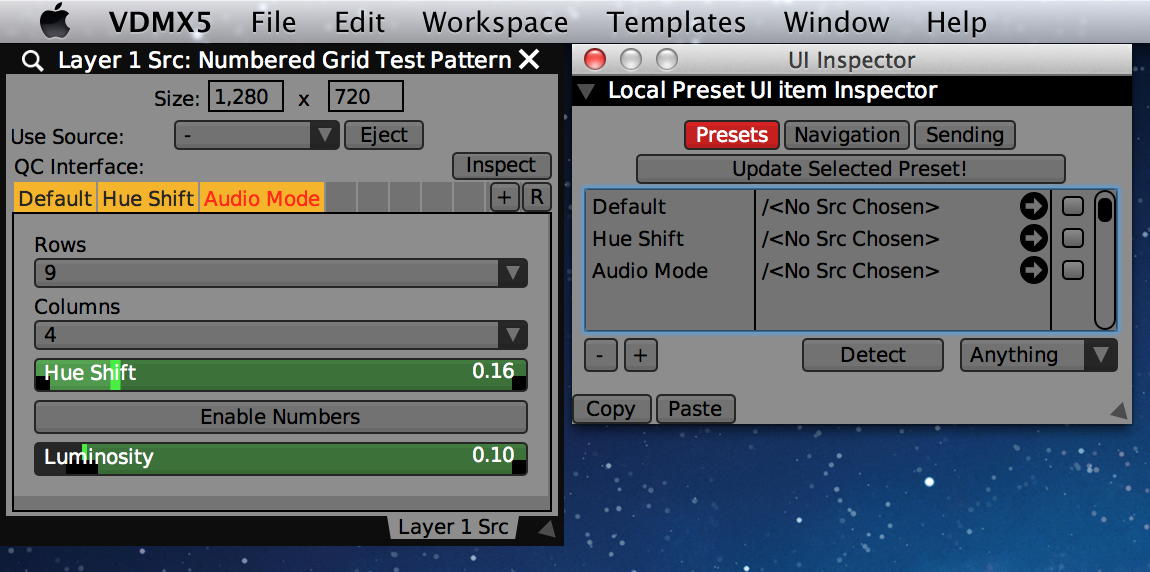
Task: Click the height size field showing 720
Action: pos(366,97)
